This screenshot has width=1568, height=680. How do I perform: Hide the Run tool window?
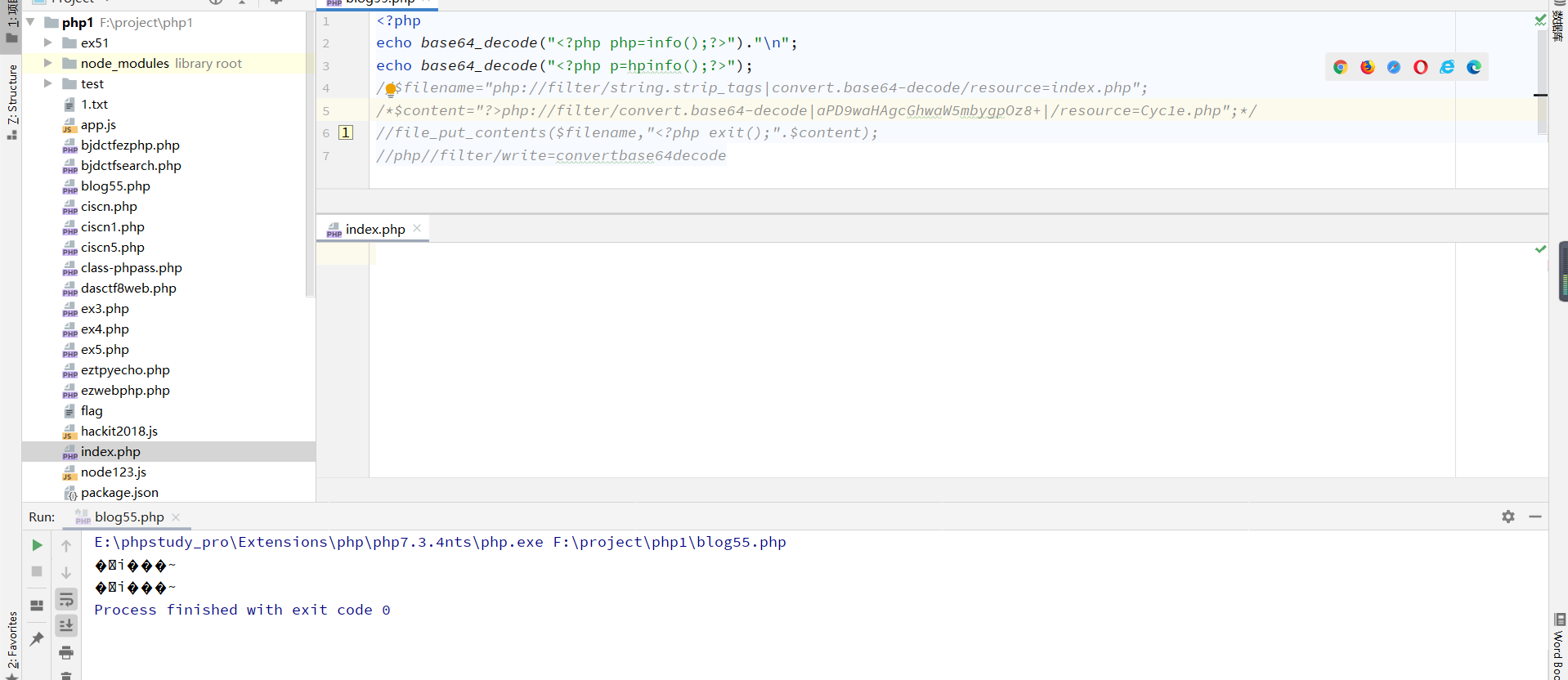click(x=1535, y=517)
